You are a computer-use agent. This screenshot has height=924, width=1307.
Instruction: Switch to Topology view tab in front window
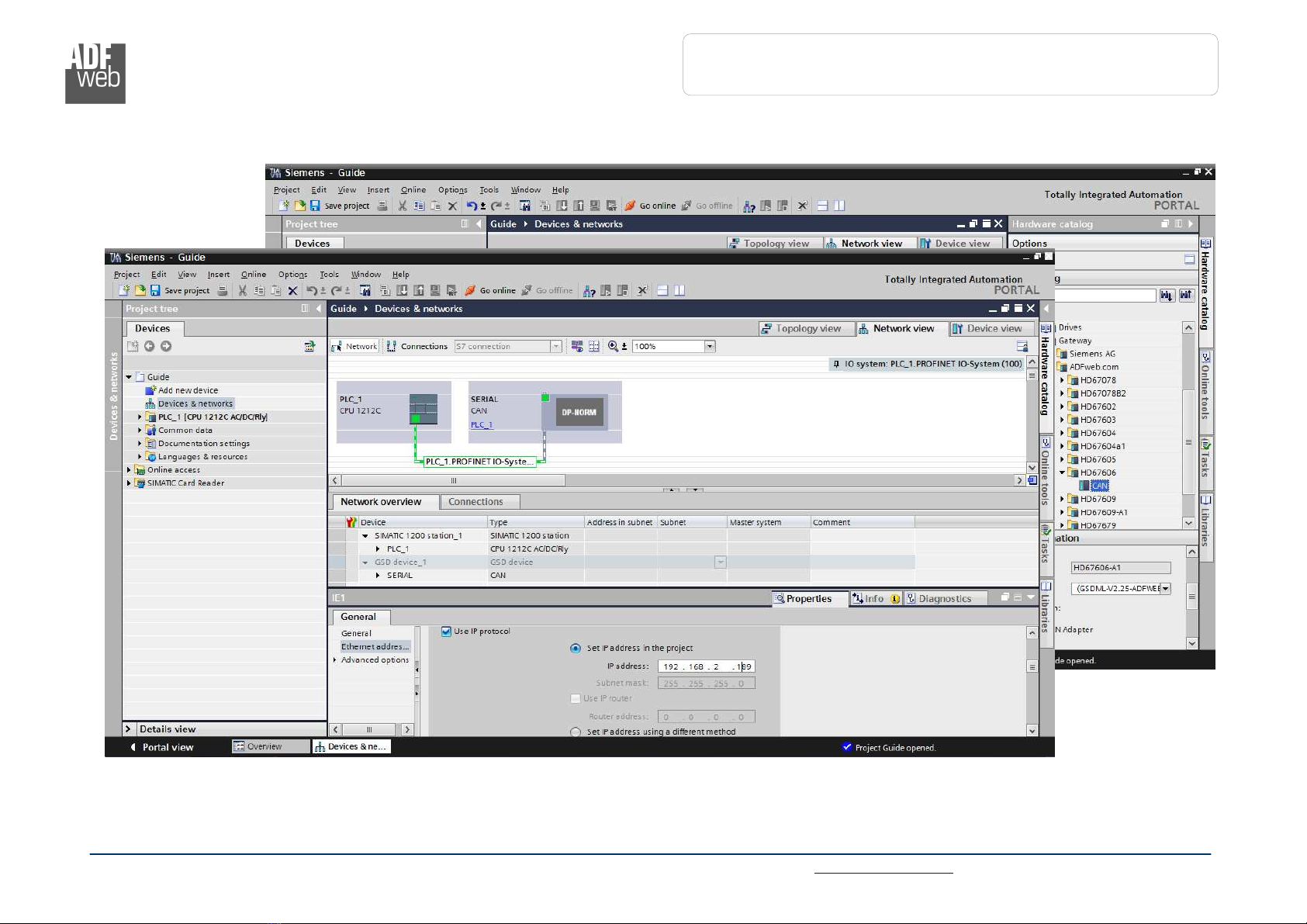[x=807, y=329]
